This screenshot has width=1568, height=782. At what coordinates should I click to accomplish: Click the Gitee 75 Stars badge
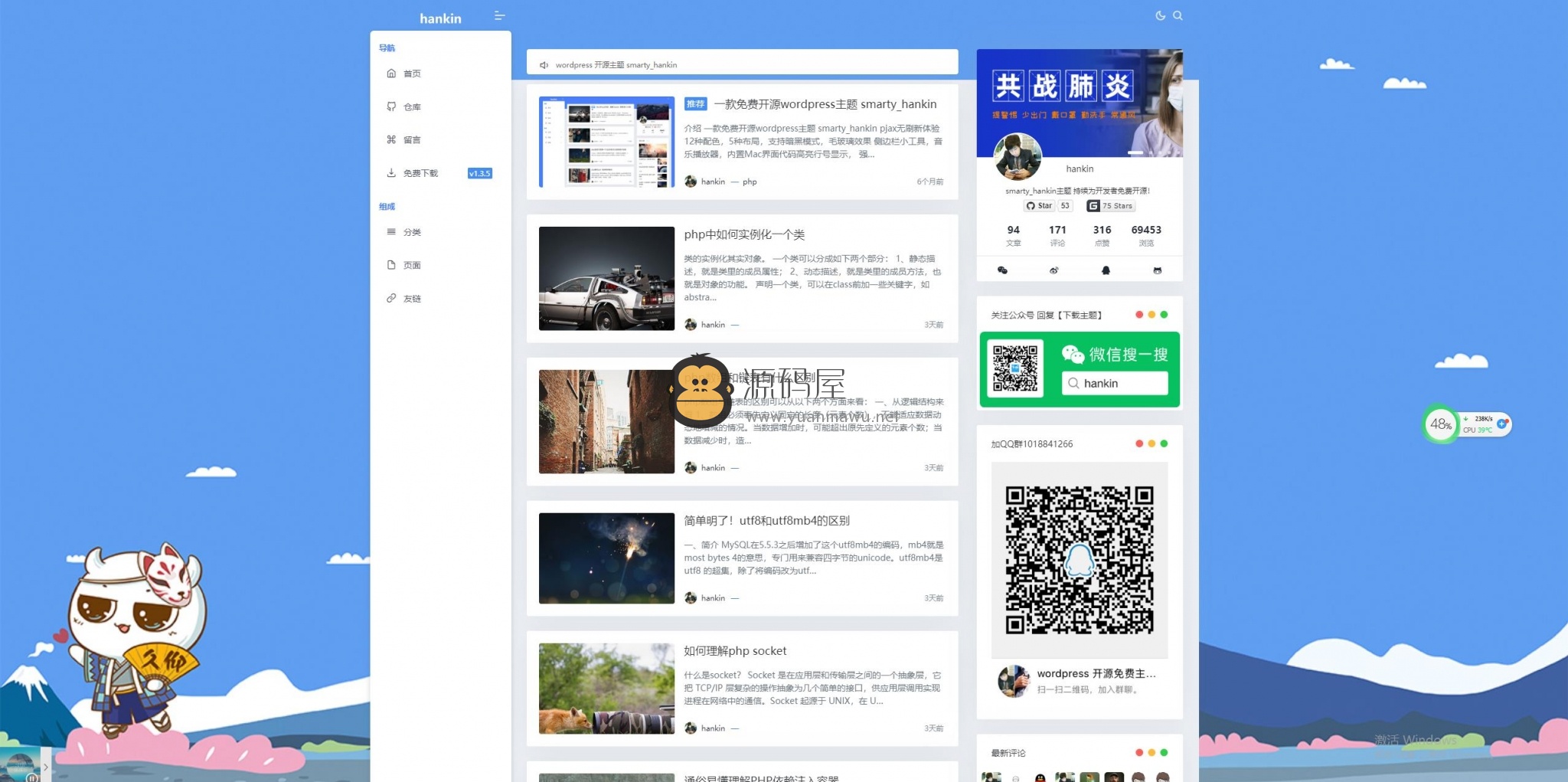(1111, 206)
